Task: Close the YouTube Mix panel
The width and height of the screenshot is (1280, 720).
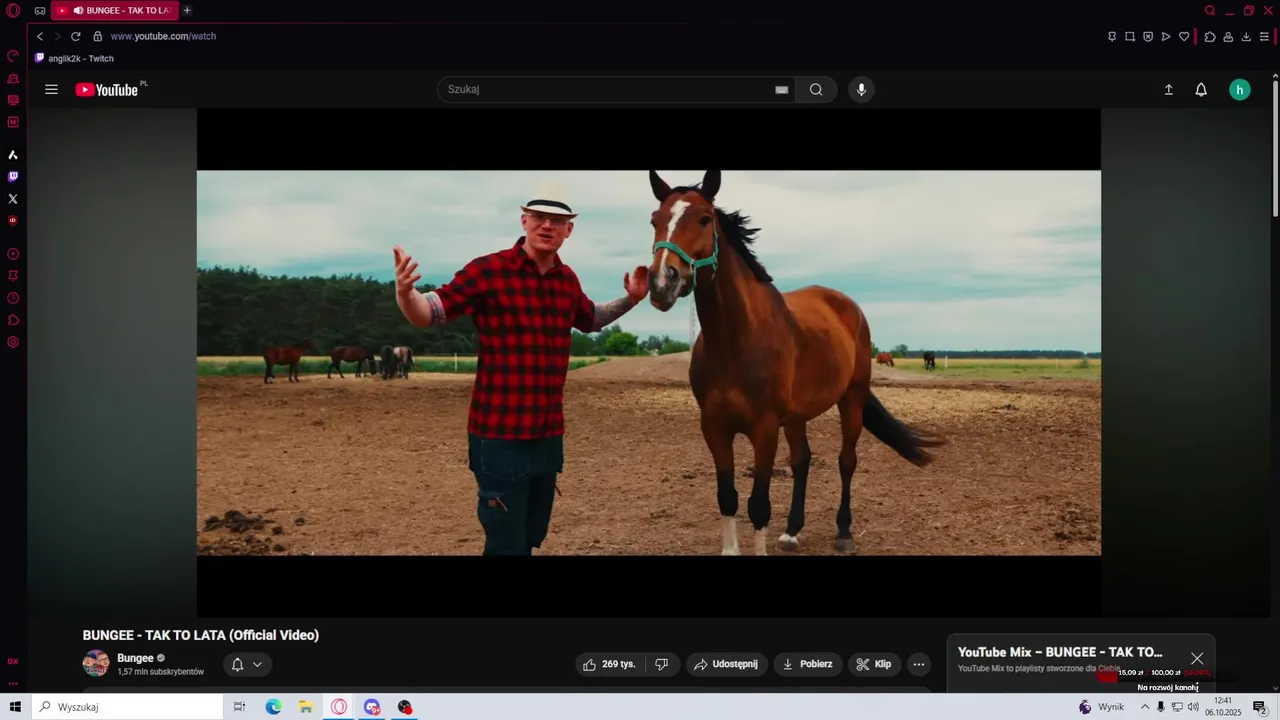Action: 1197,658
